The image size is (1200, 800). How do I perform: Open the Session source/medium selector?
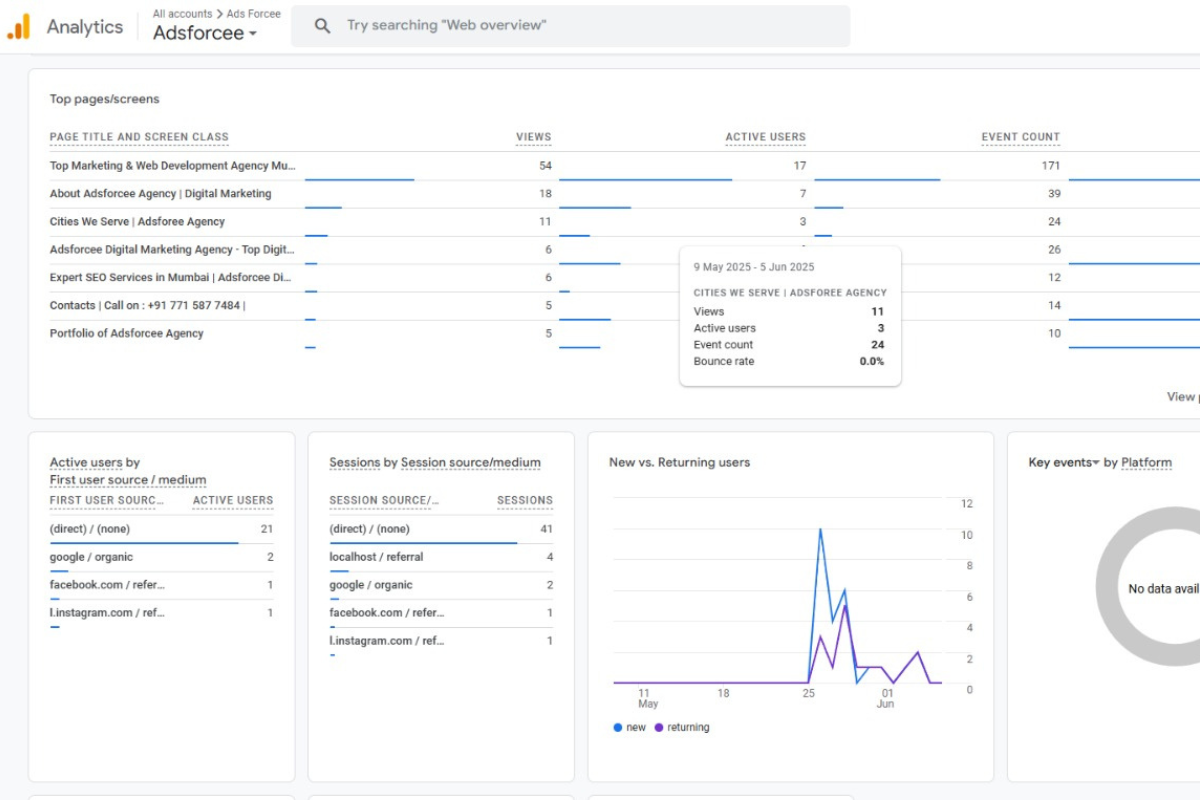click(471, 463)
